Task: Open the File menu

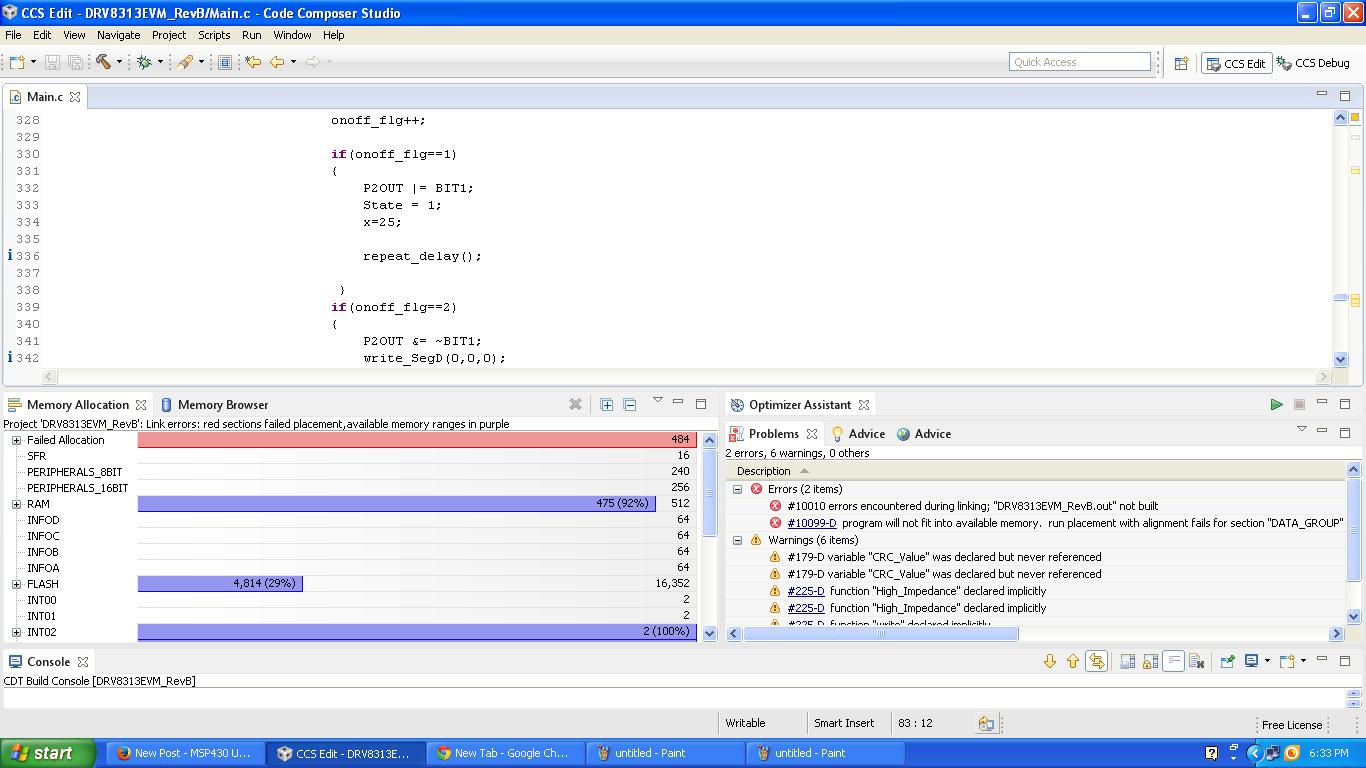Action: tap(13, 35)
